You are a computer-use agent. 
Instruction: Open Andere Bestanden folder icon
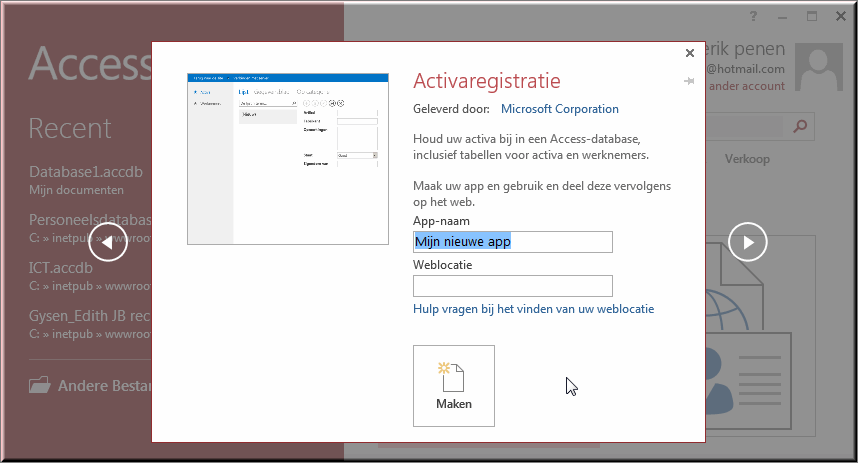(x=39, y=385)
